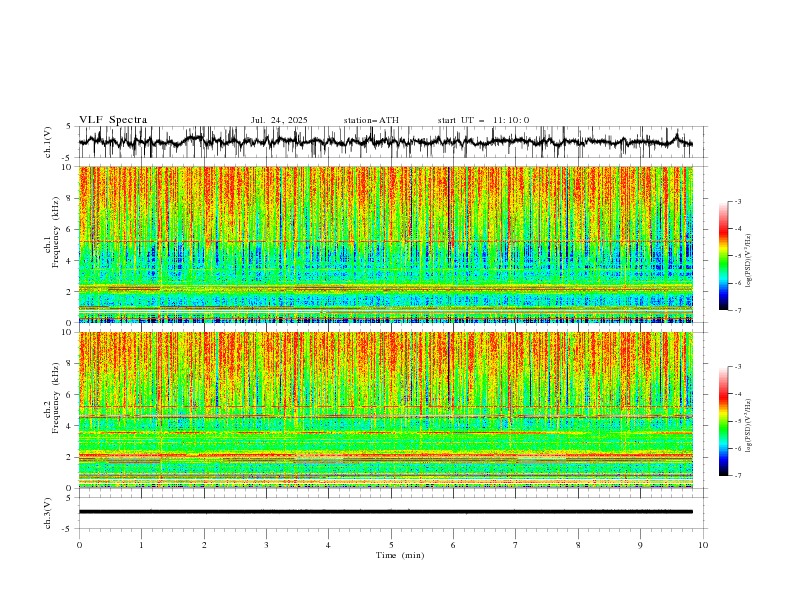Click the ch.1 'Frequency (kHz)' axis label
The height and width of the screenshot is (612, 792).
tap(56, 232)
